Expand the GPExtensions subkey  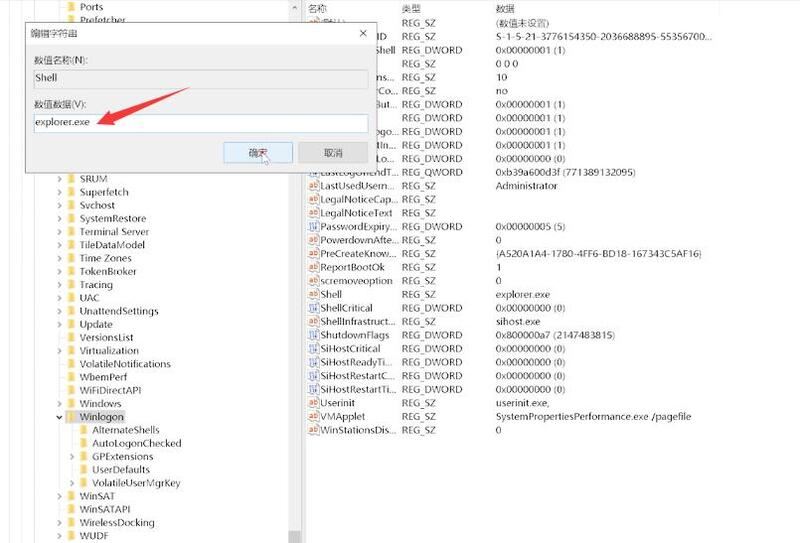[x=71, y=456]
